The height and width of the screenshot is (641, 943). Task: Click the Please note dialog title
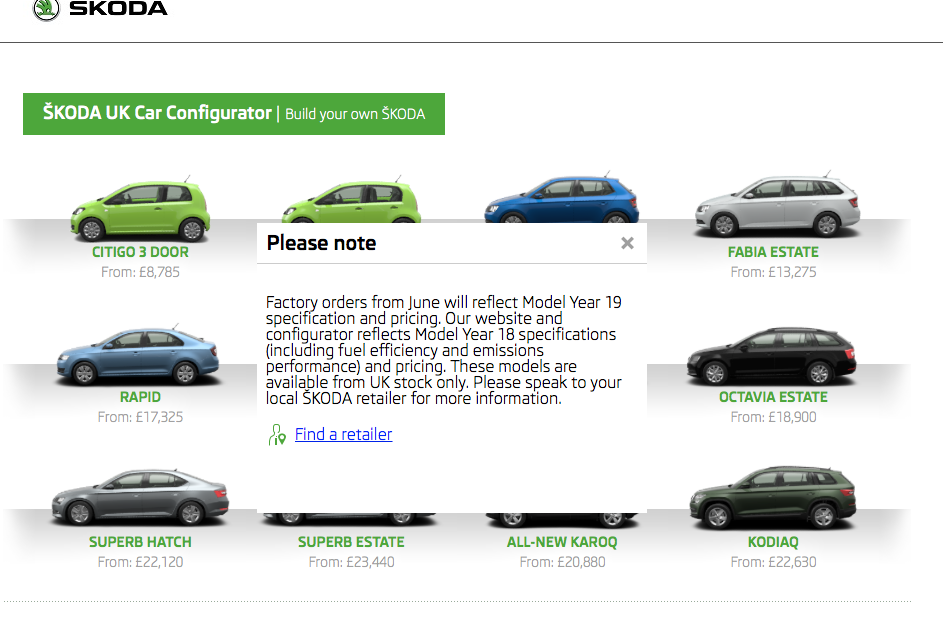point(321,243)
